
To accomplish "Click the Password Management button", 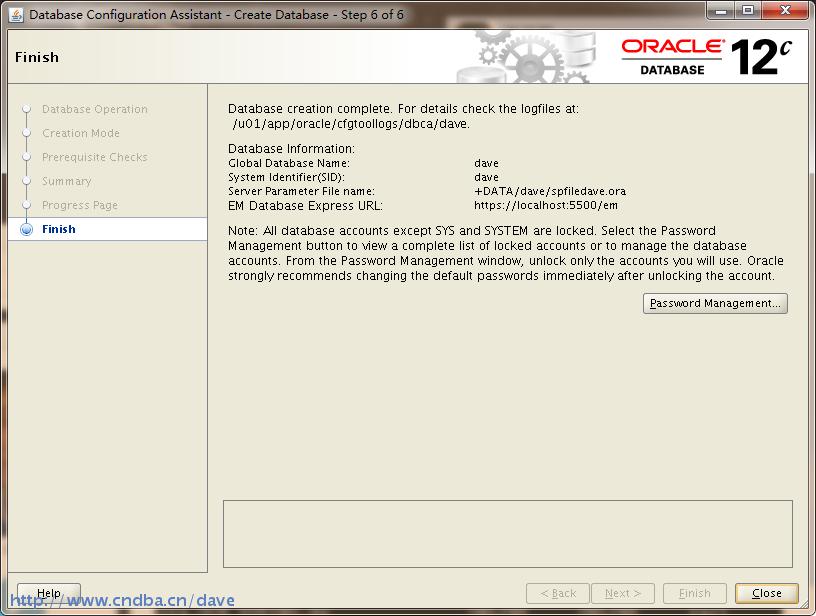I will (715, 303).
